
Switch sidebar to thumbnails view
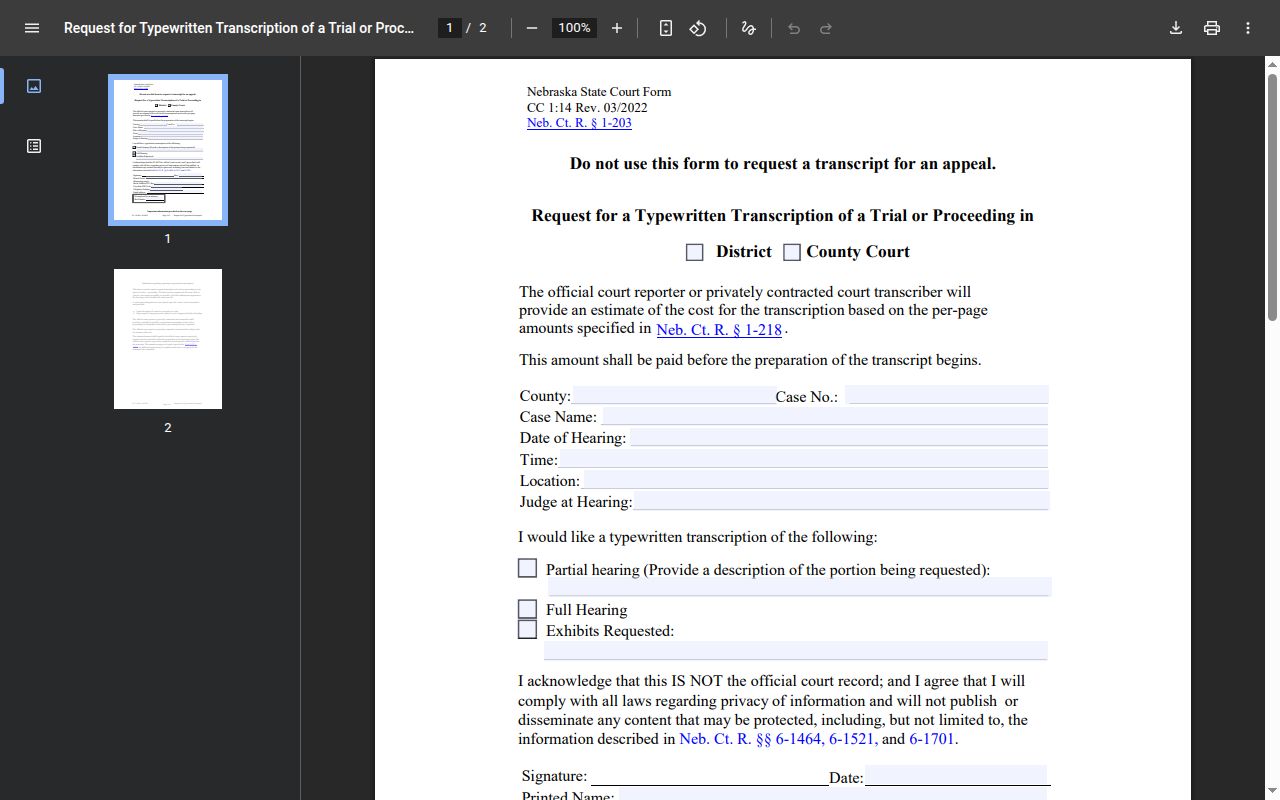click(x=34, y=86)
